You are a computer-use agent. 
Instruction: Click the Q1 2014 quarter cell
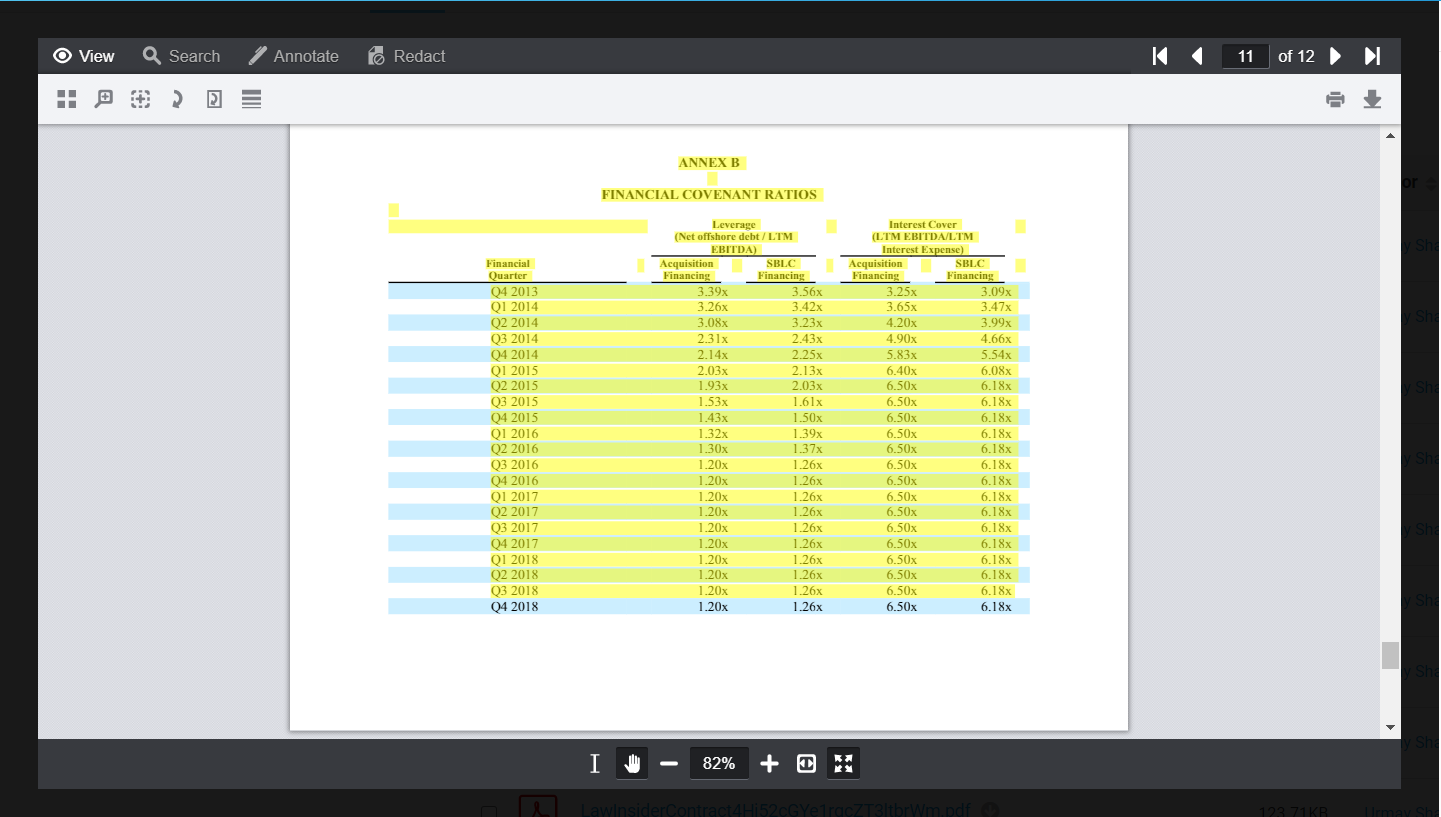point(514,307)
